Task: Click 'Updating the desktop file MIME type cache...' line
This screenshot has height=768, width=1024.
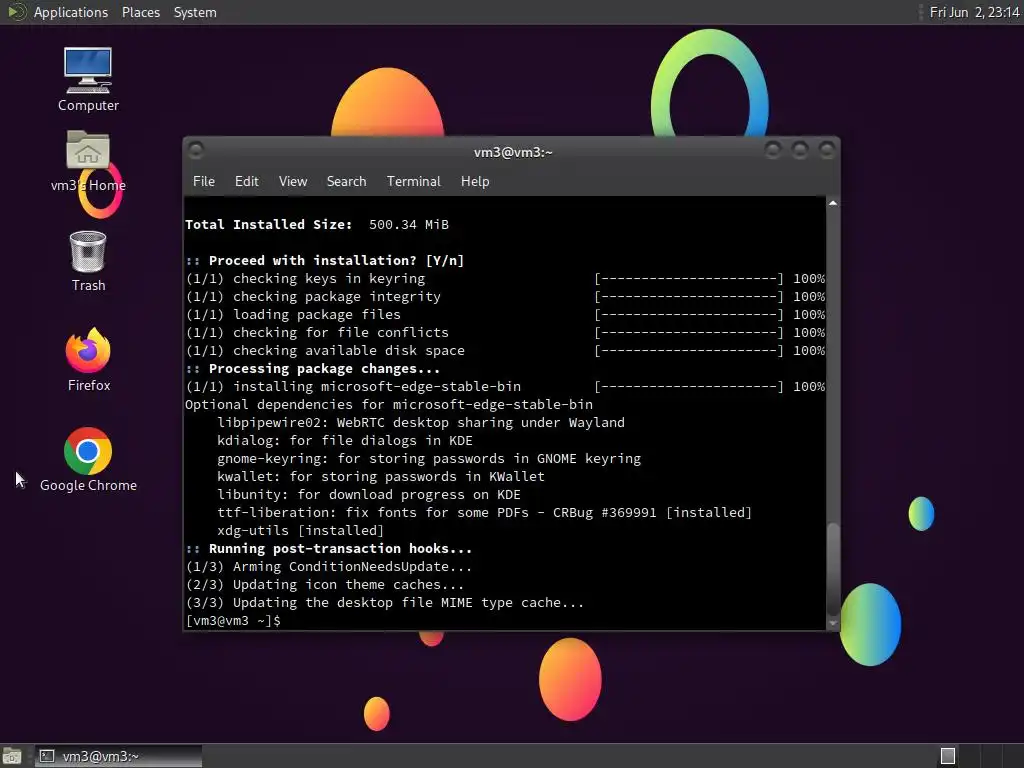Action: pyautogui.click(x=385, y=603)
